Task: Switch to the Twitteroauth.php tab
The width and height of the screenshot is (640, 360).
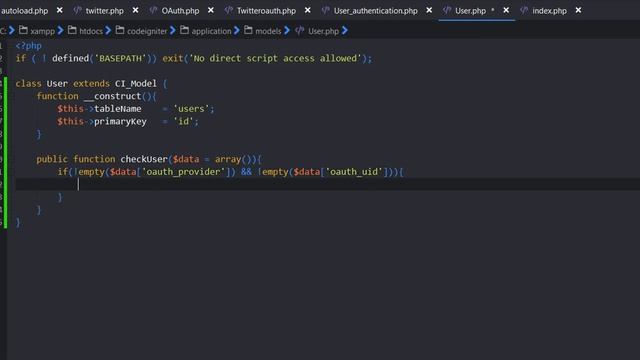Action: (266, 11)
